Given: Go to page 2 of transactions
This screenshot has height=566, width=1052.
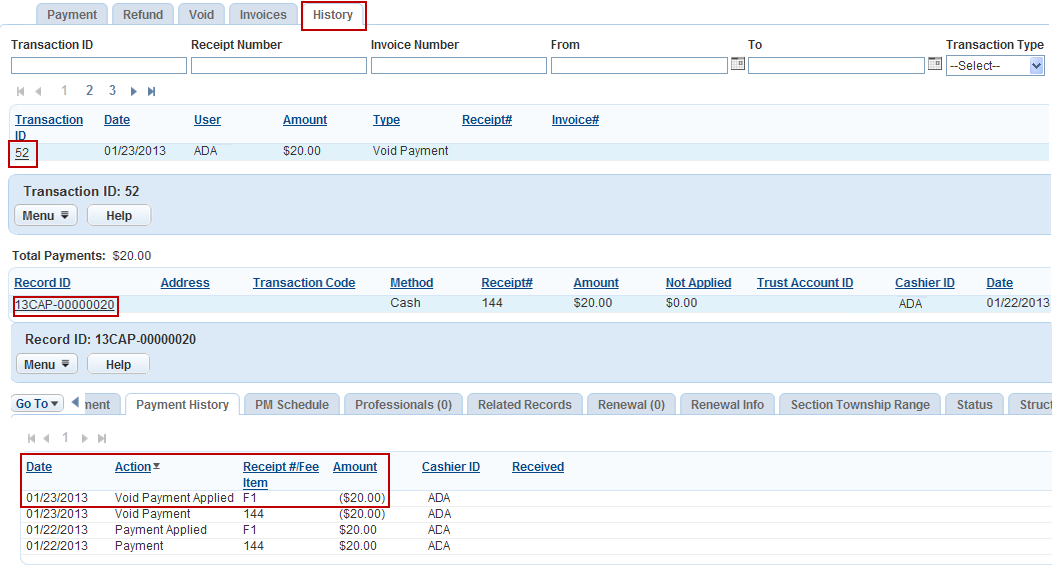Looking at the screenshot, I should [89, 91].
